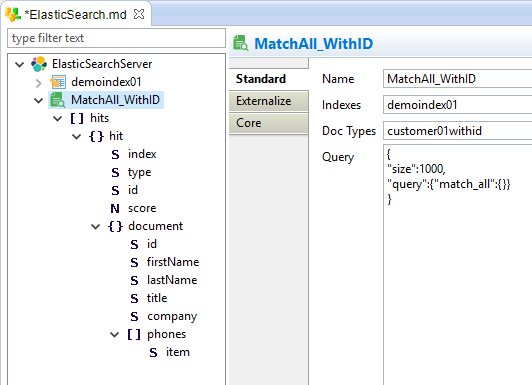Image resolution: width=532 pixels, height=385 pixels.
Task: Close the ElasticSearch.md editor tab
Action: tap(139, 14)
